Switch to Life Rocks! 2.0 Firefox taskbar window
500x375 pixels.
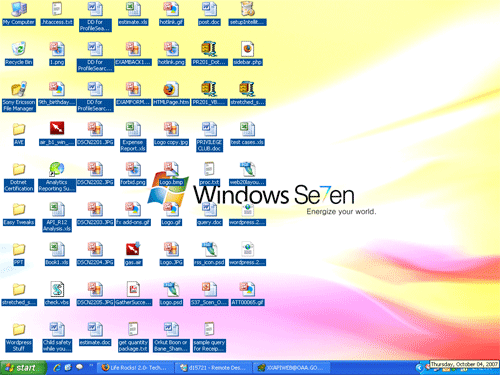click(x=135, y=368)
